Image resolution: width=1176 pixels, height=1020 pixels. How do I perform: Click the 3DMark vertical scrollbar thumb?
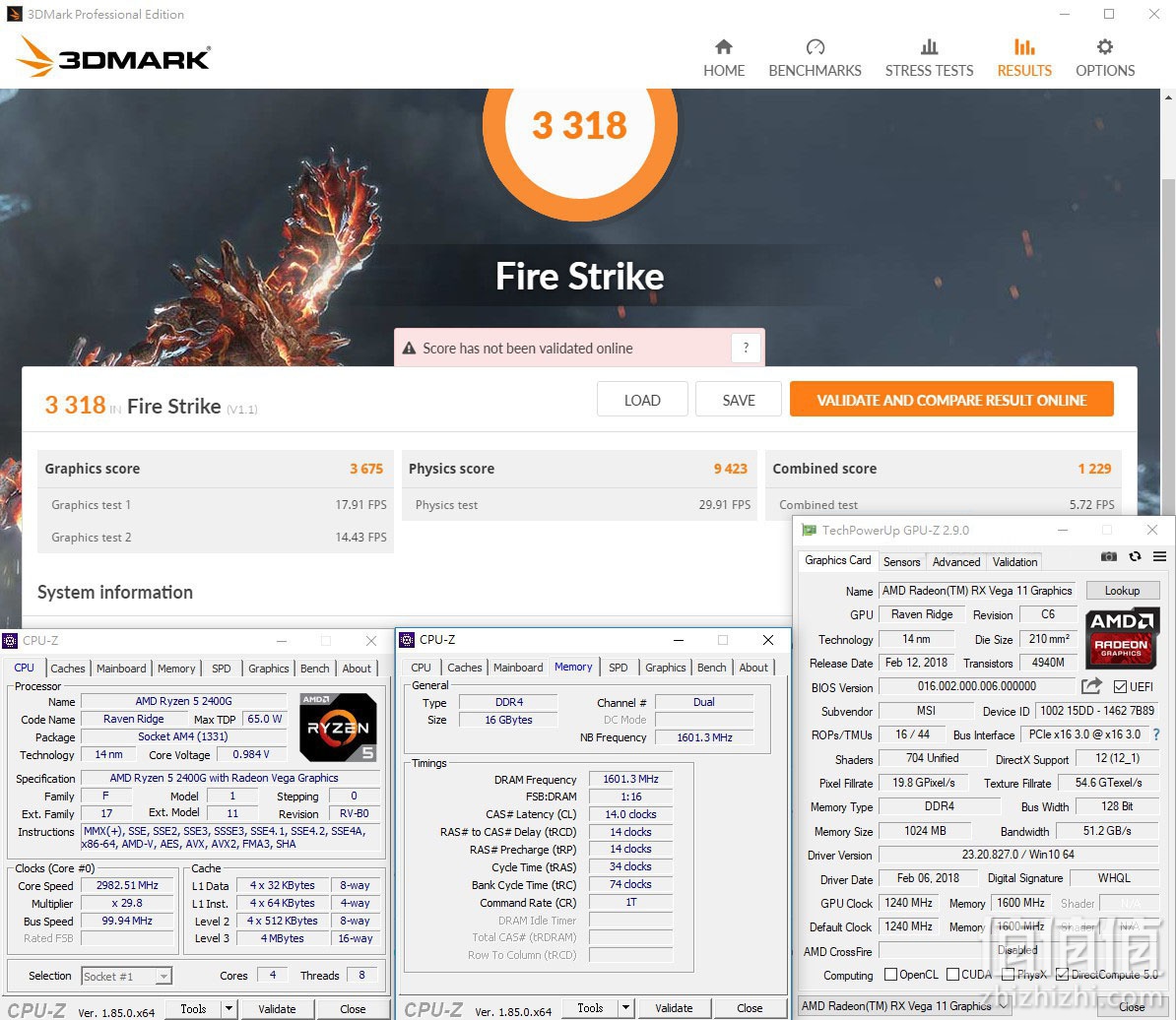point(1168,345)
